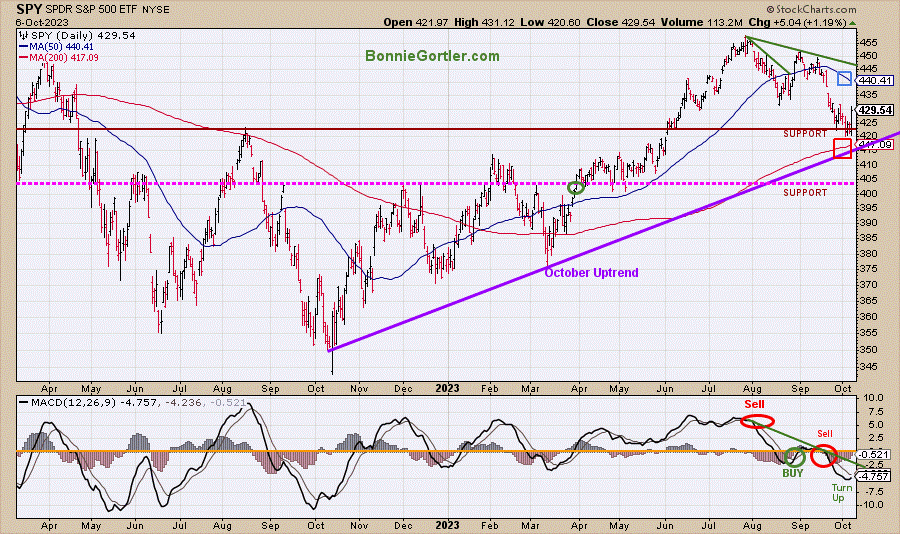The width and height of the screenshot is (900, 534).
Task: Click the '417.09' price tag on right axis
Action: pos(875,145)
